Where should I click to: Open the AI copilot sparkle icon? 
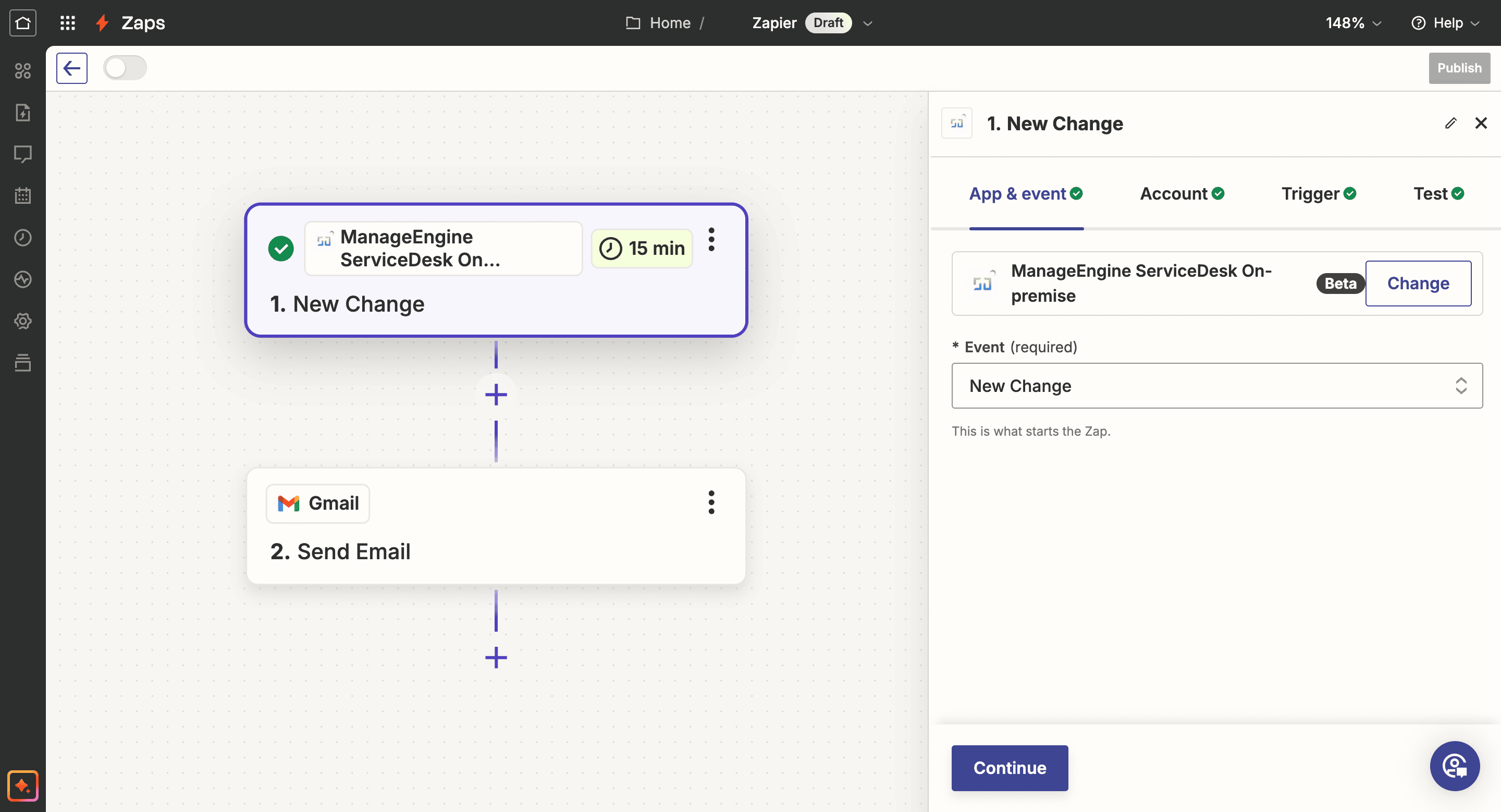(23, 786)
